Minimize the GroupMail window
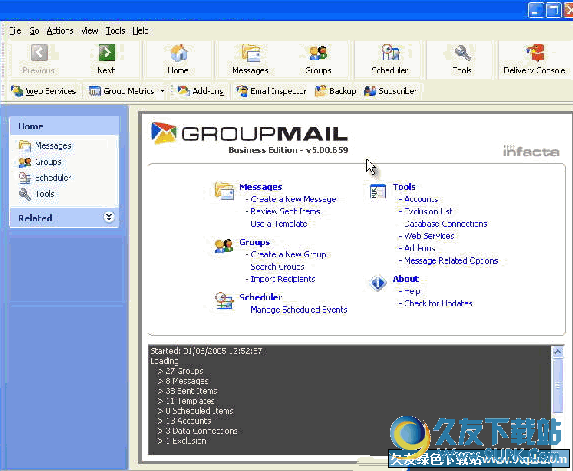Screen dimensions: 573x471 [536, 9]
